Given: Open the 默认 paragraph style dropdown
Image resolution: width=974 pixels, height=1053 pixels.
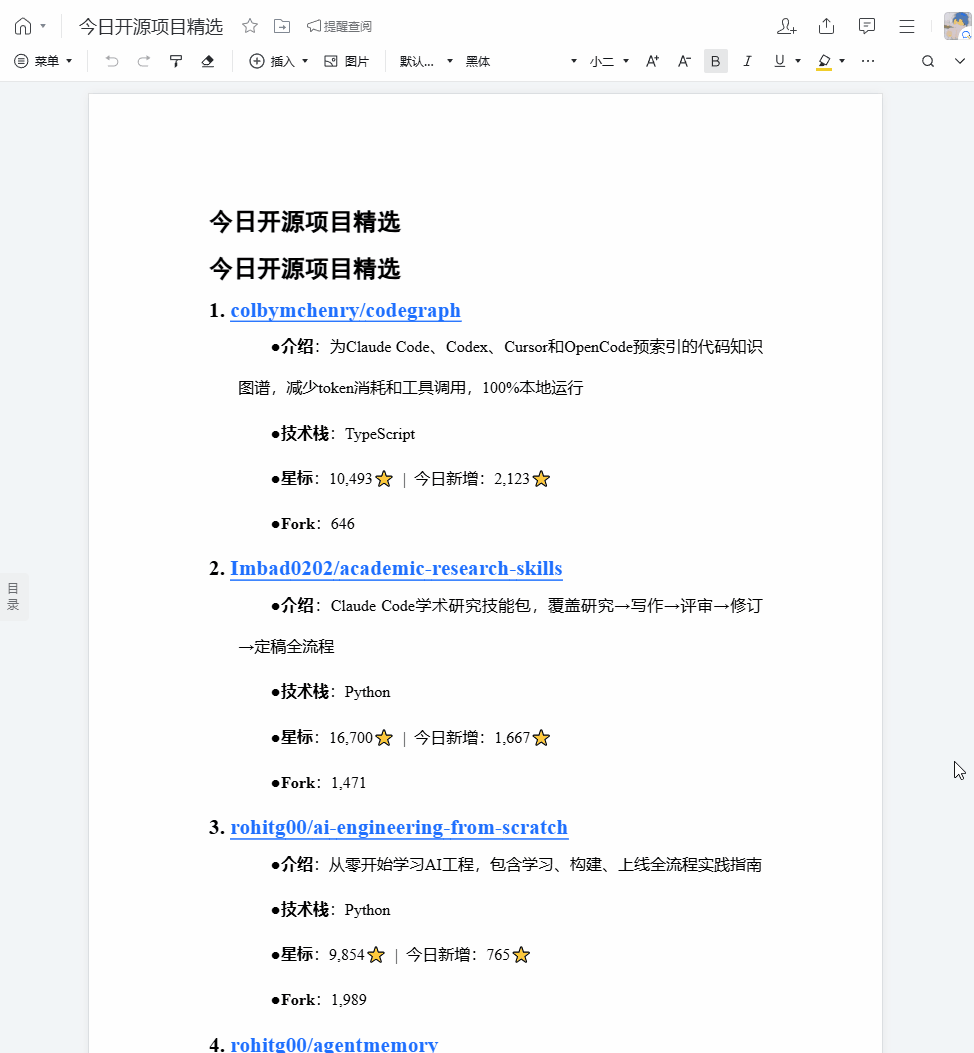Looking at the screenshot, I should pyautogui.click(x=426, y=61).
